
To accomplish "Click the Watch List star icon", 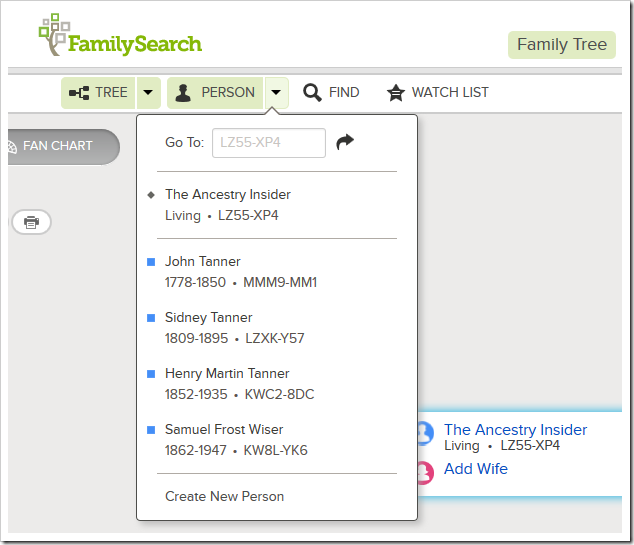I will (x=396, y=93).
